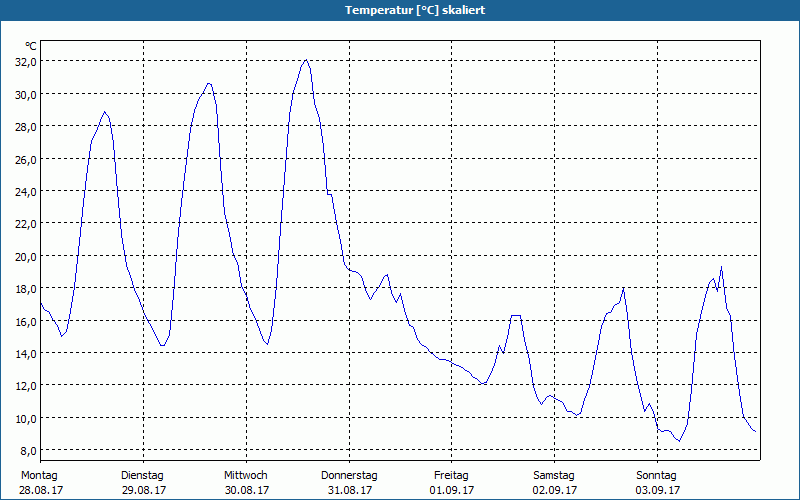Click the 01.09.17 date label
800x500 pixels.
coord(452,490)
